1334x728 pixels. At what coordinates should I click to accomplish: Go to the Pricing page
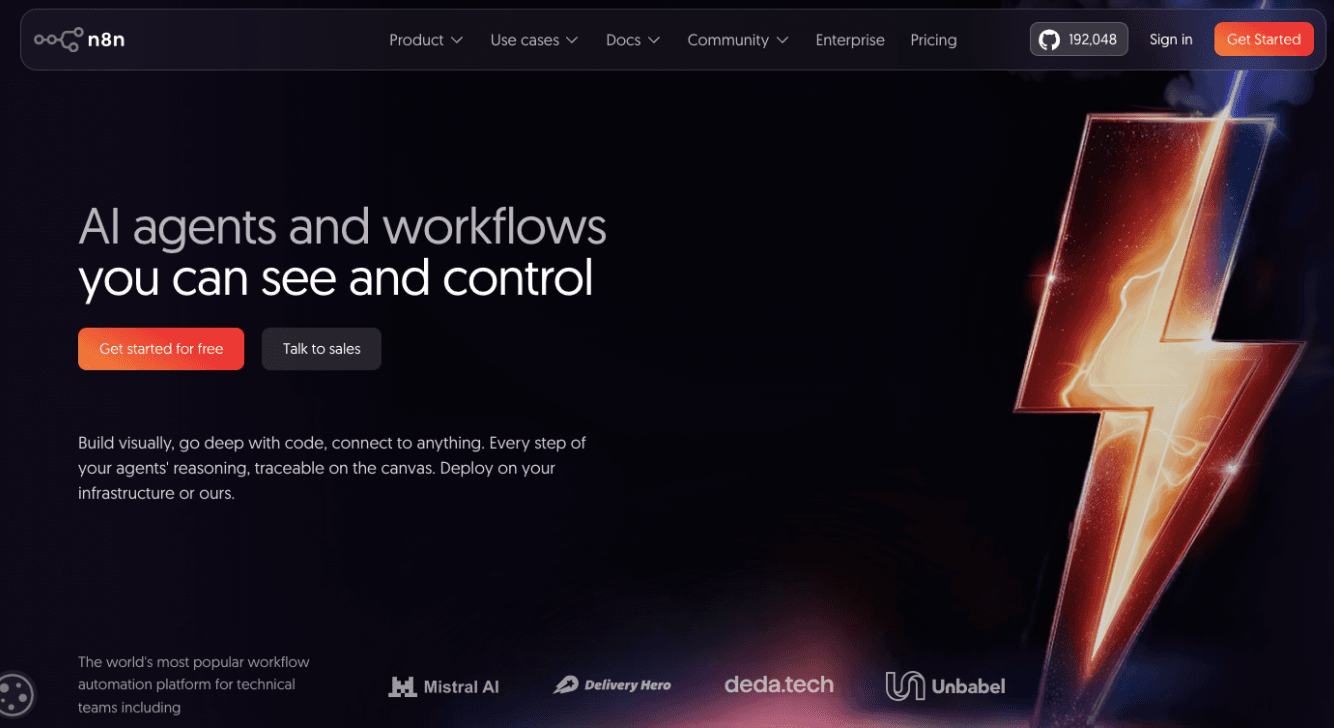point(933,40)
